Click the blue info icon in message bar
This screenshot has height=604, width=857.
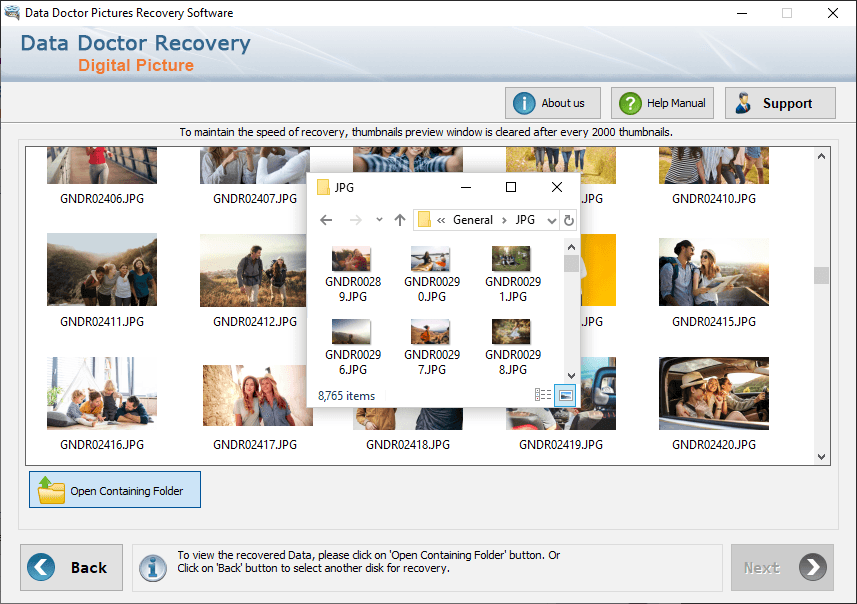pos(152,568)
